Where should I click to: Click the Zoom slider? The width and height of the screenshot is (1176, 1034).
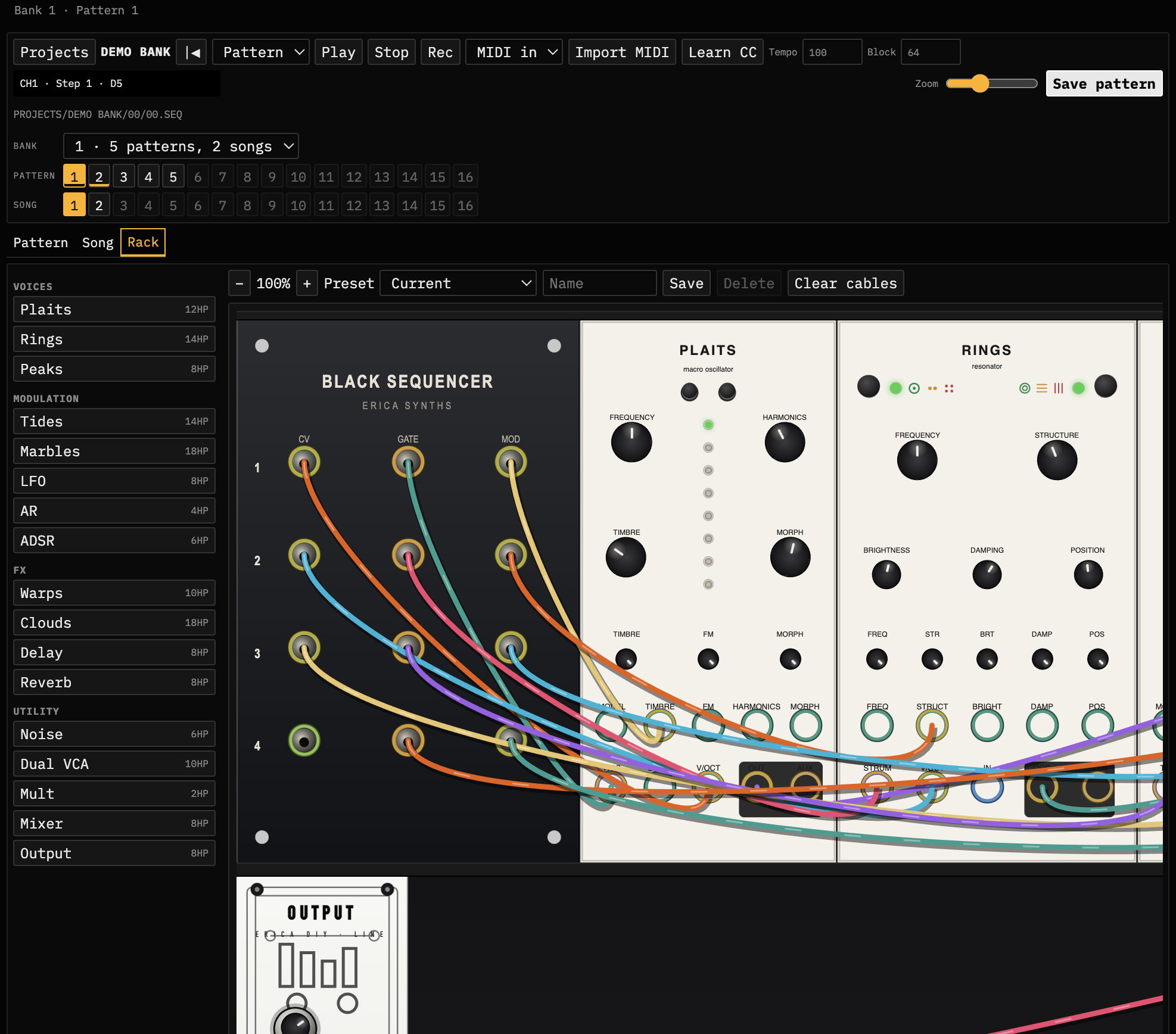point(992,84)
